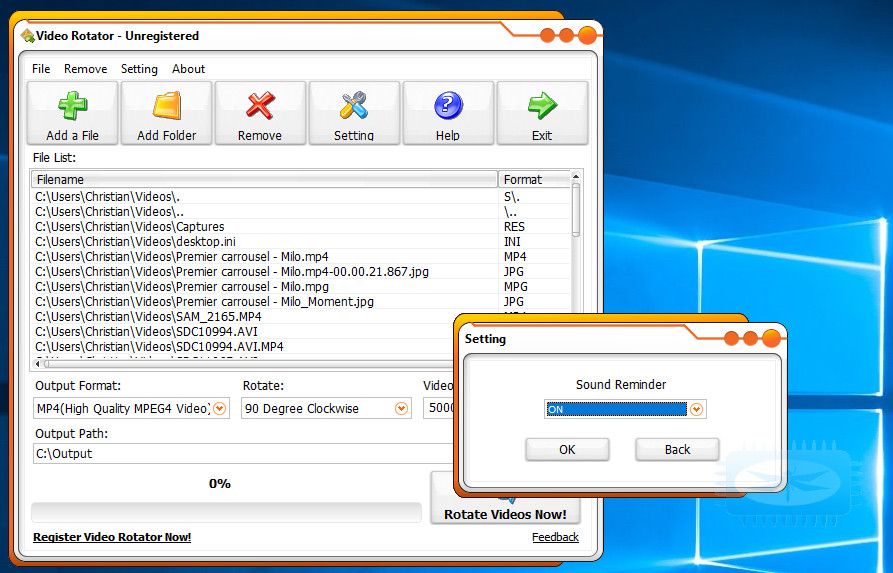Click the horizontal scrollbar left arrow

38,363
